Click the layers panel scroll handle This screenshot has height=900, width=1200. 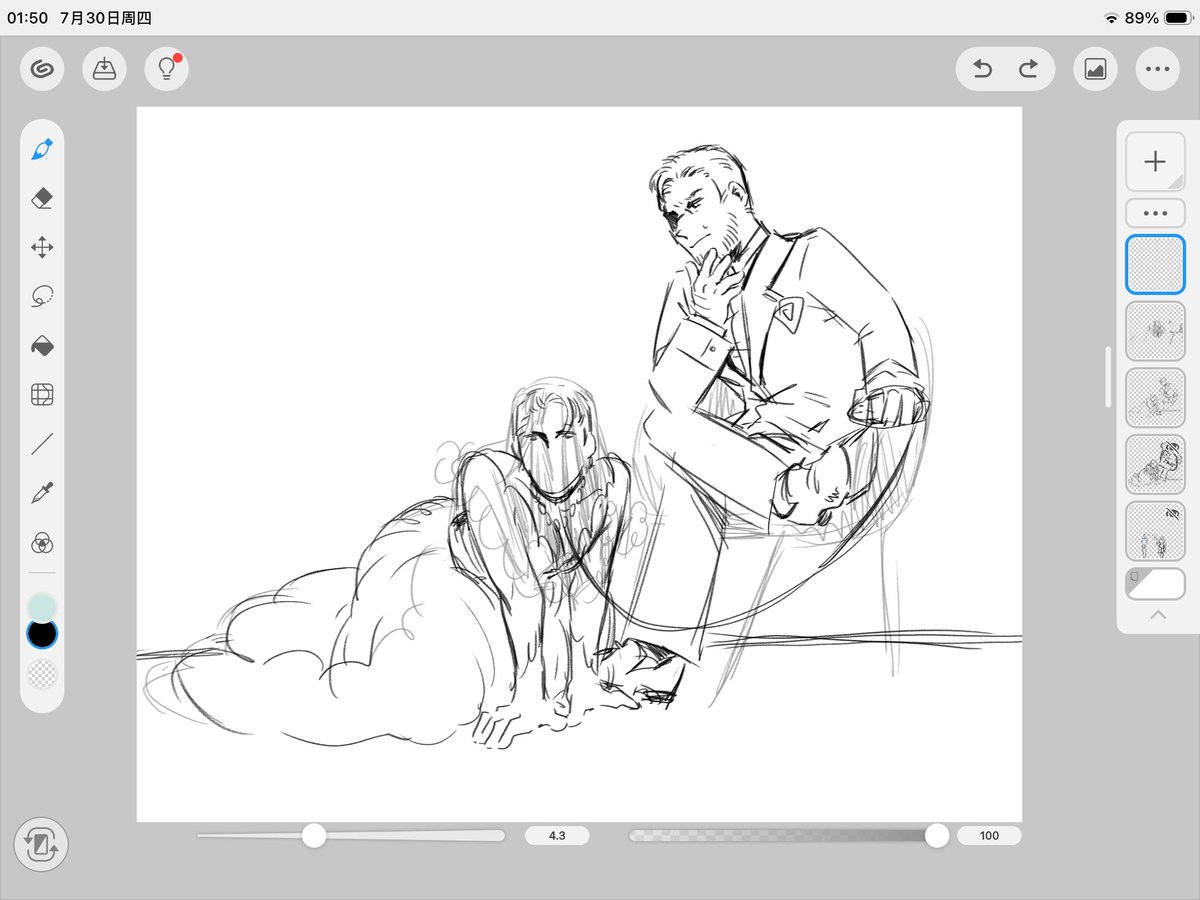pyautogui.click(x=1108, y=377)
